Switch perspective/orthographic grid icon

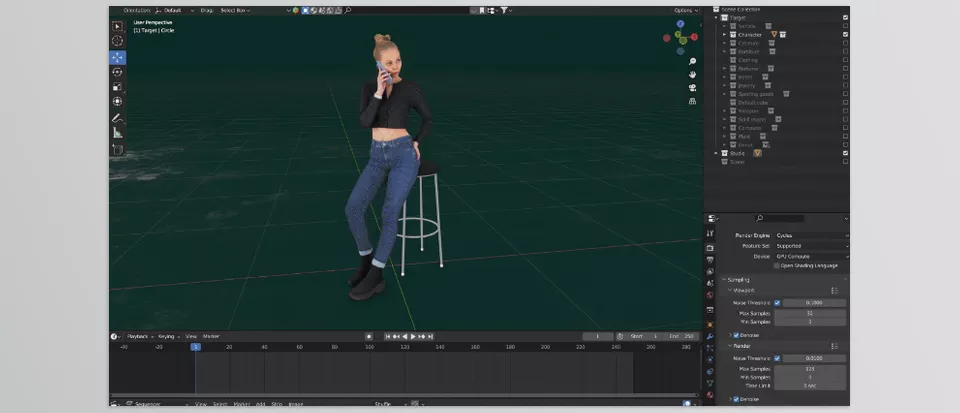tap(692, 101)
